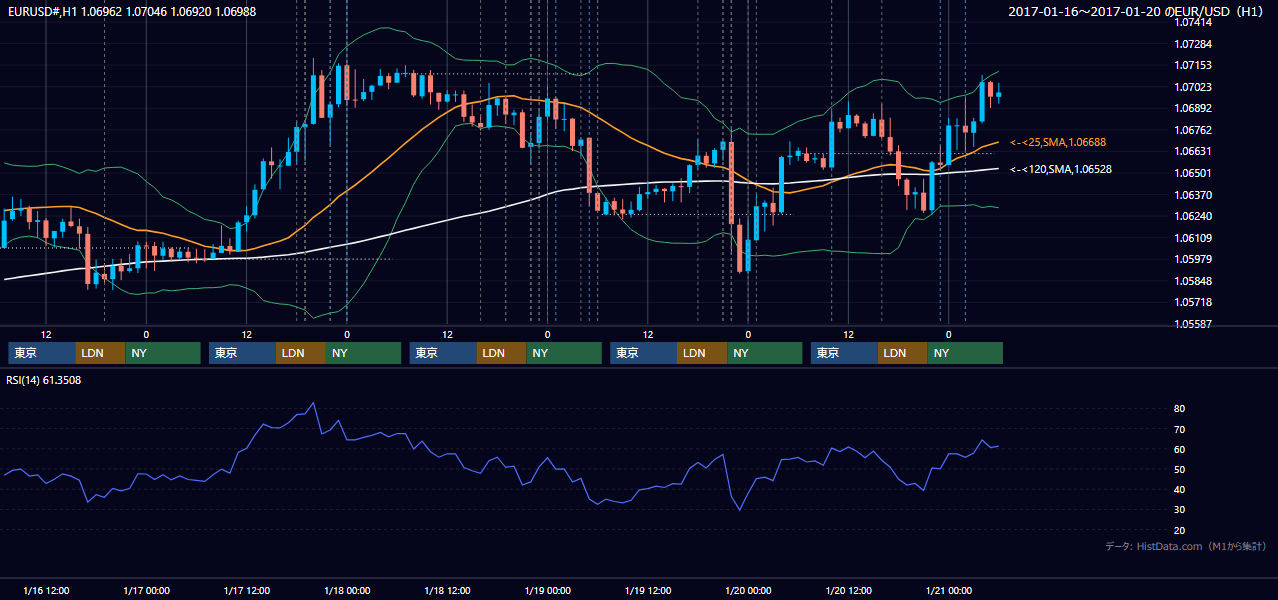Click price axis label 1.05718
This screenshot has width=1278, height=600.
(x=1193, y=302)
